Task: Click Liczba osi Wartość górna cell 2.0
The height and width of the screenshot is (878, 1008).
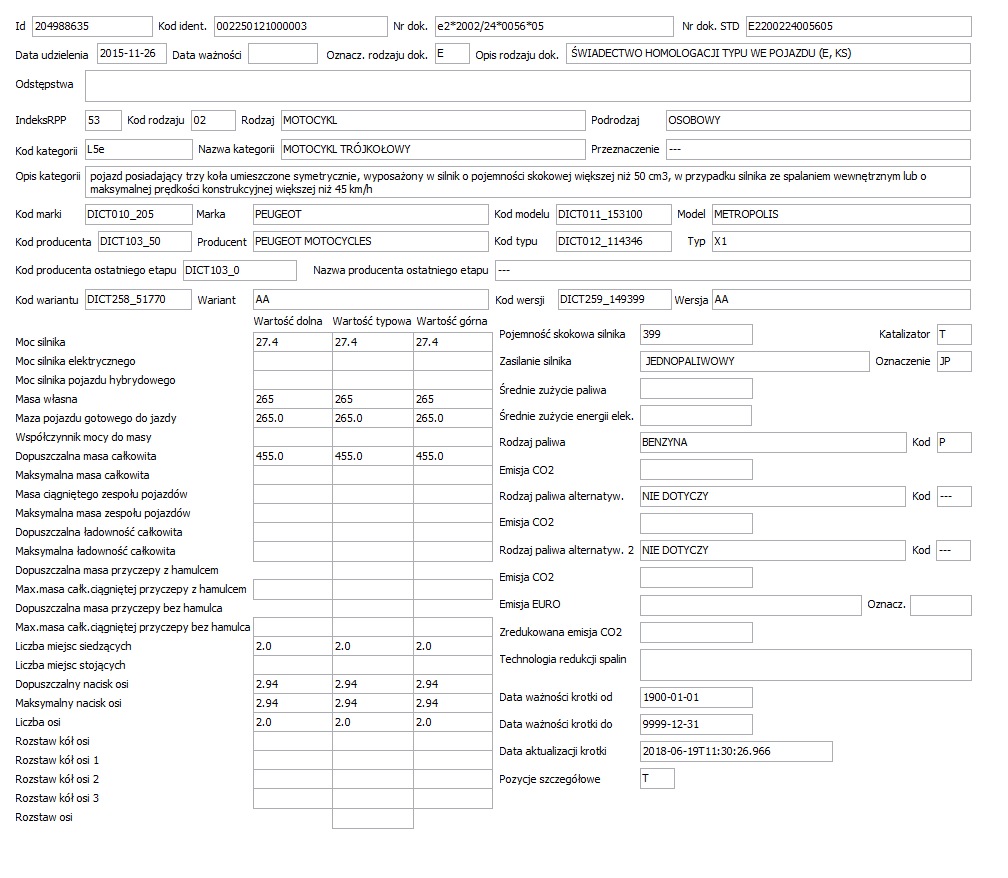Action: pos(453,722)
